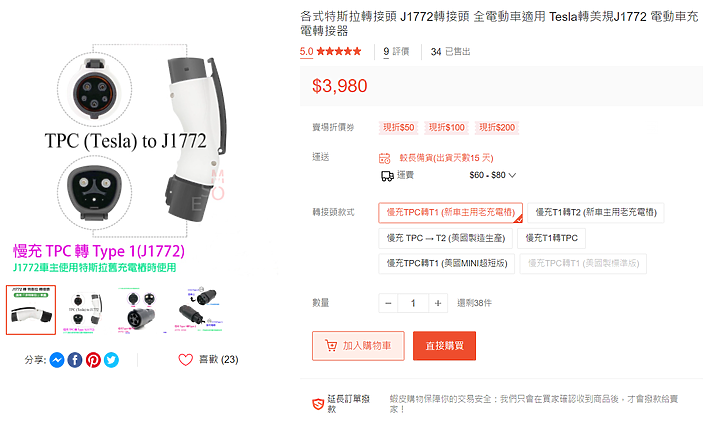Share product on Pinterest

pyautogui.click(x=93, y=360)
